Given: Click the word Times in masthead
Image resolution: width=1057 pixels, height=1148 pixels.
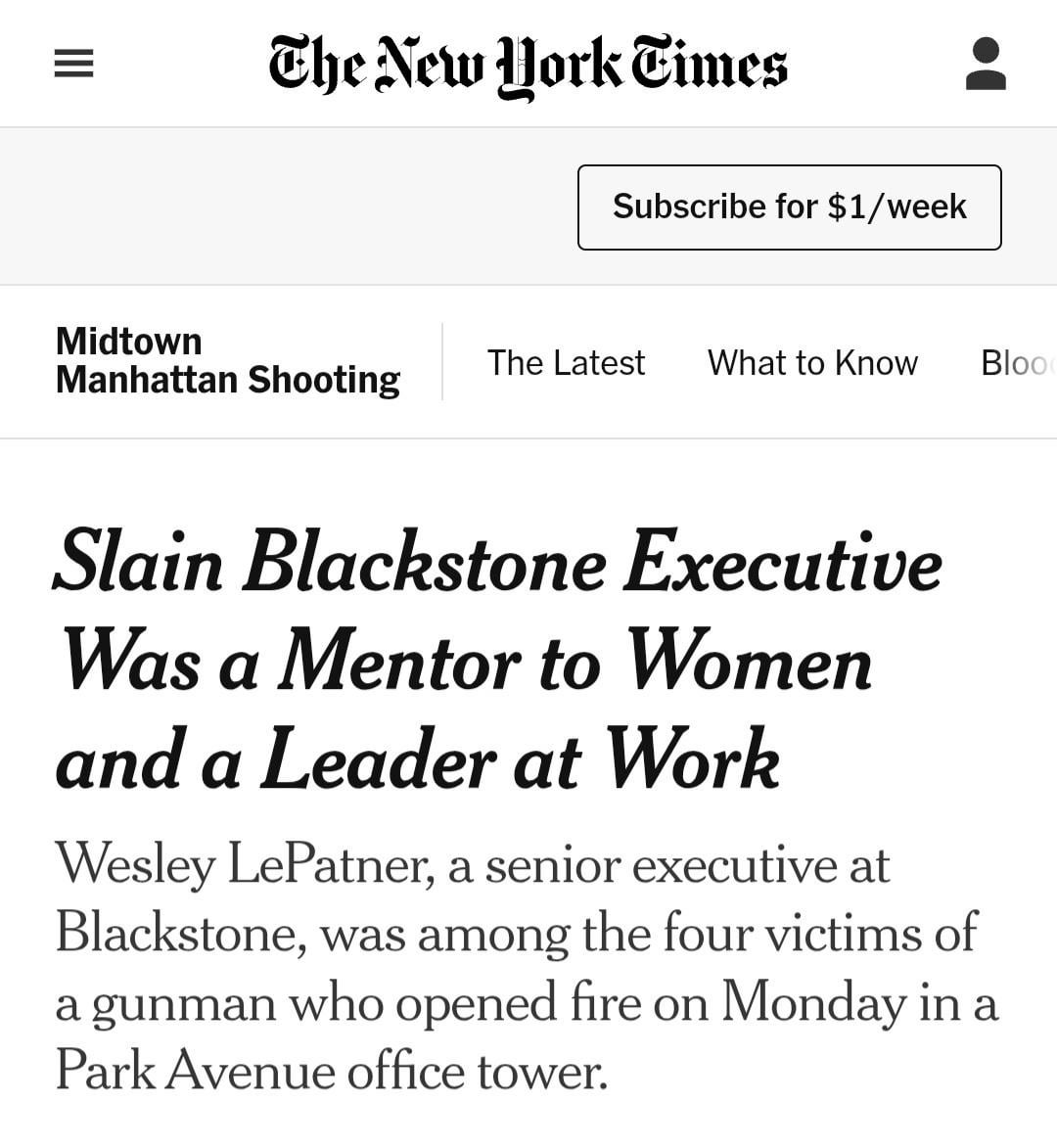Looking at the screenshot, I should coord(710,64).
